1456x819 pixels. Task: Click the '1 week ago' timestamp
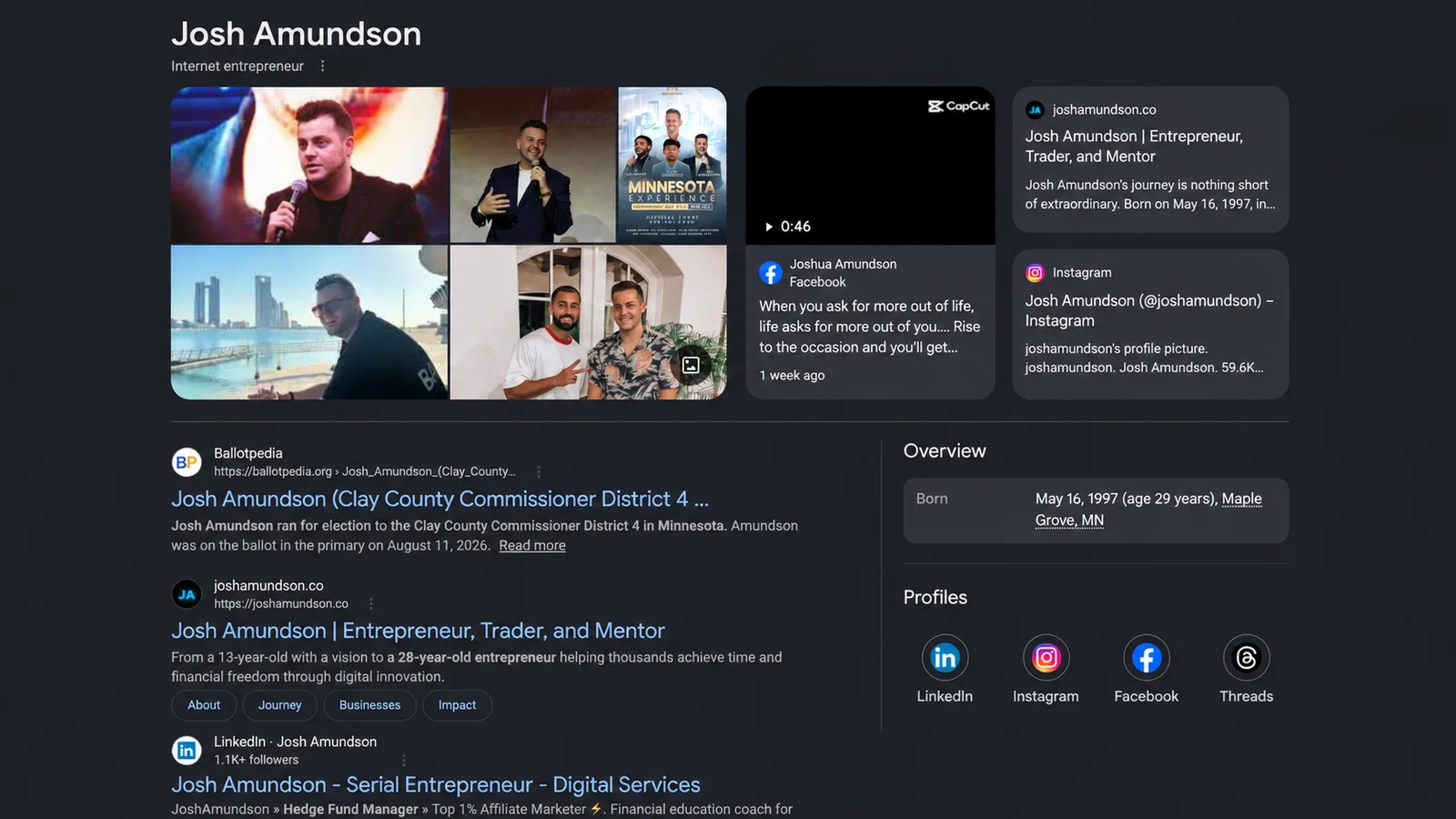coord(792,375)
